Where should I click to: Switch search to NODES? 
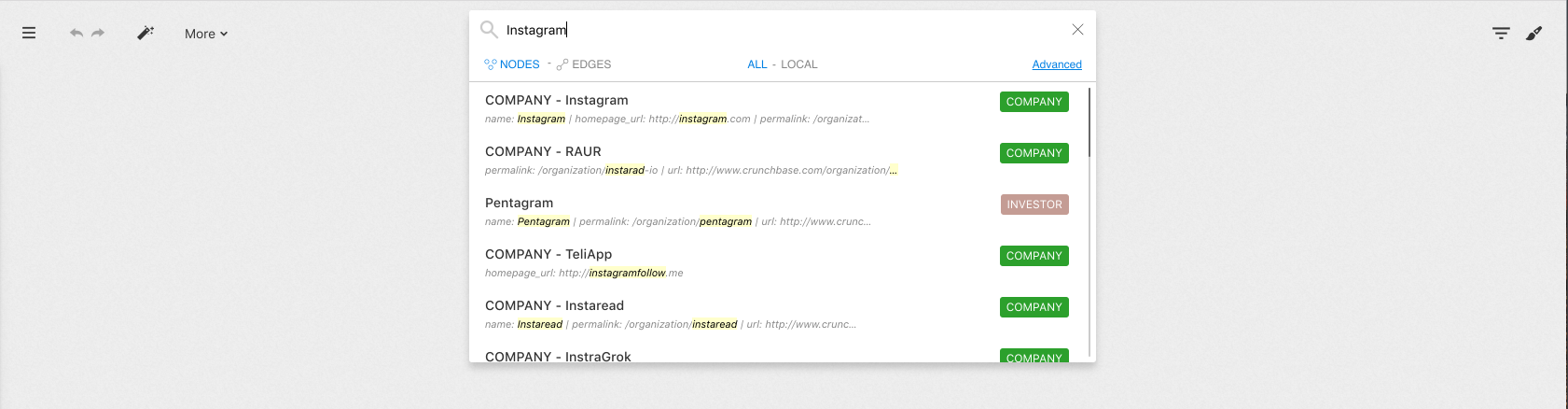[x=512, y=64]
